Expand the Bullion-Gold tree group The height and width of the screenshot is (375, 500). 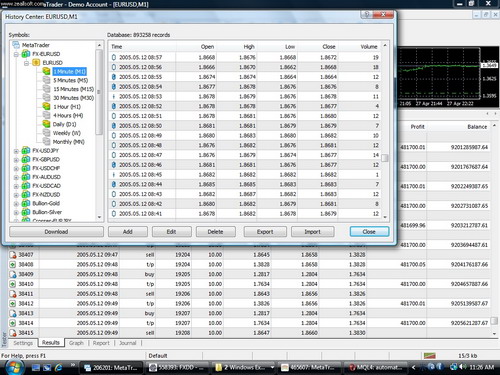click(16, 204)
